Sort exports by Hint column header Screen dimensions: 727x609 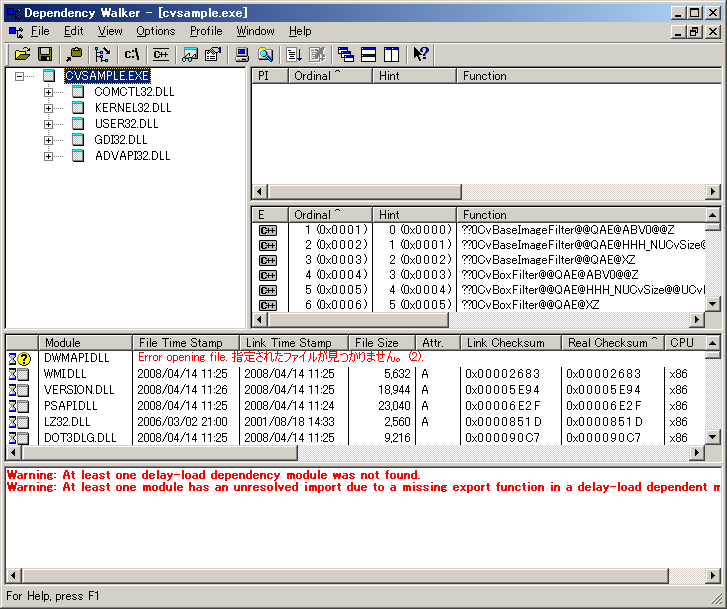[x=415, y=215]
